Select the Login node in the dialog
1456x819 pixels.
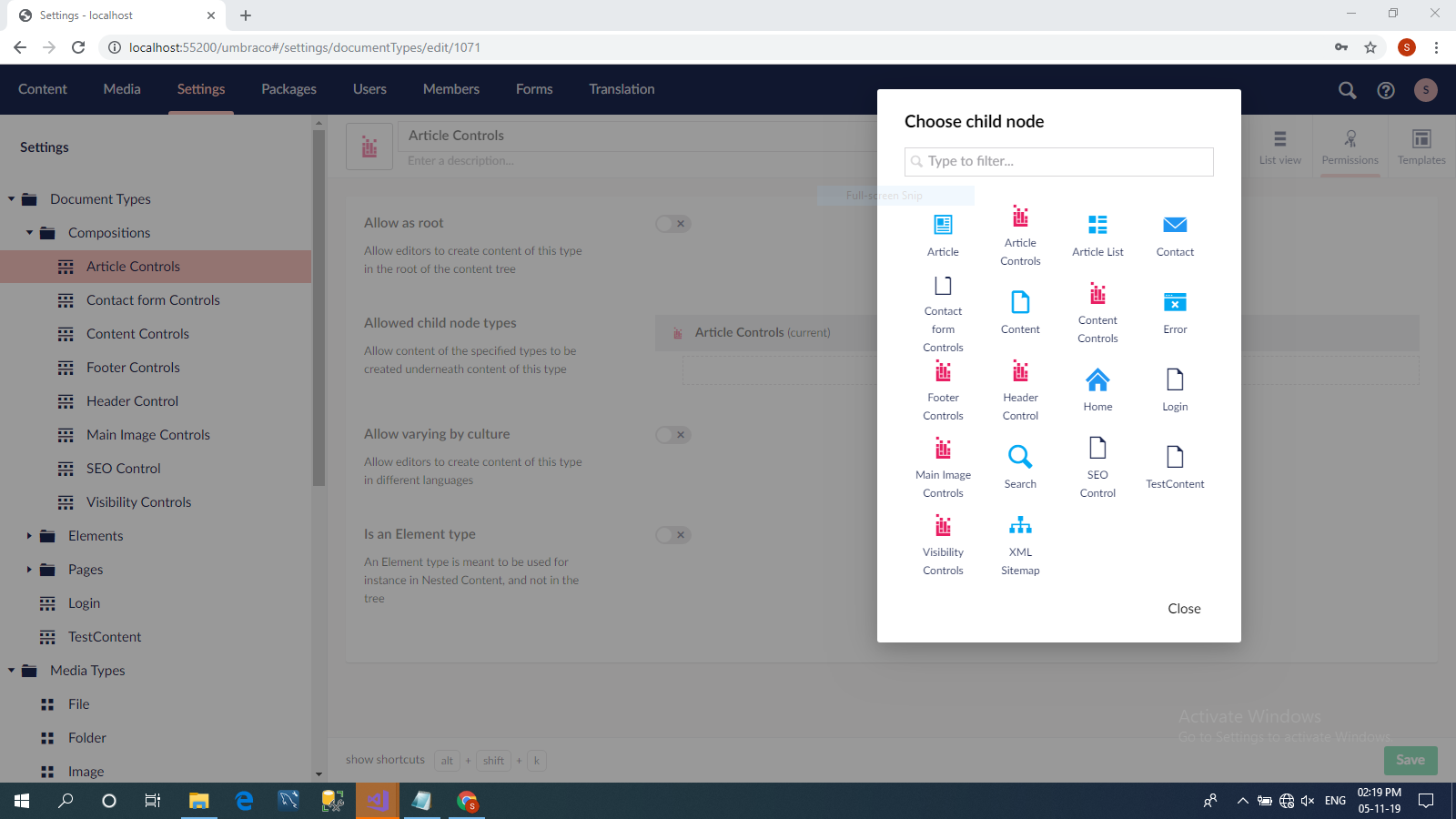(x=1175, y=389)
